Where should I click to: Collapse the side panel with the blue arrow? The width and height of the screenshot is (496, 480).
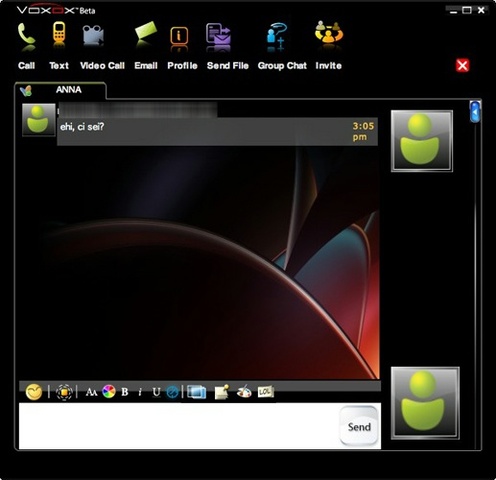point(475,112)
